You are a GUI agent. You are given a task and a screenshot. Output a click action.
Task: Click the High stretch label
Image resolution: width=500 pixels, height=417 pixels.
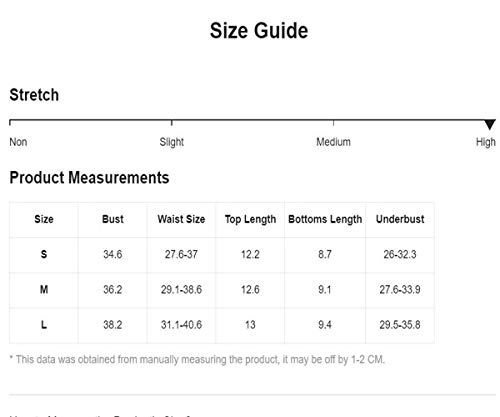[x=486, y=142]
